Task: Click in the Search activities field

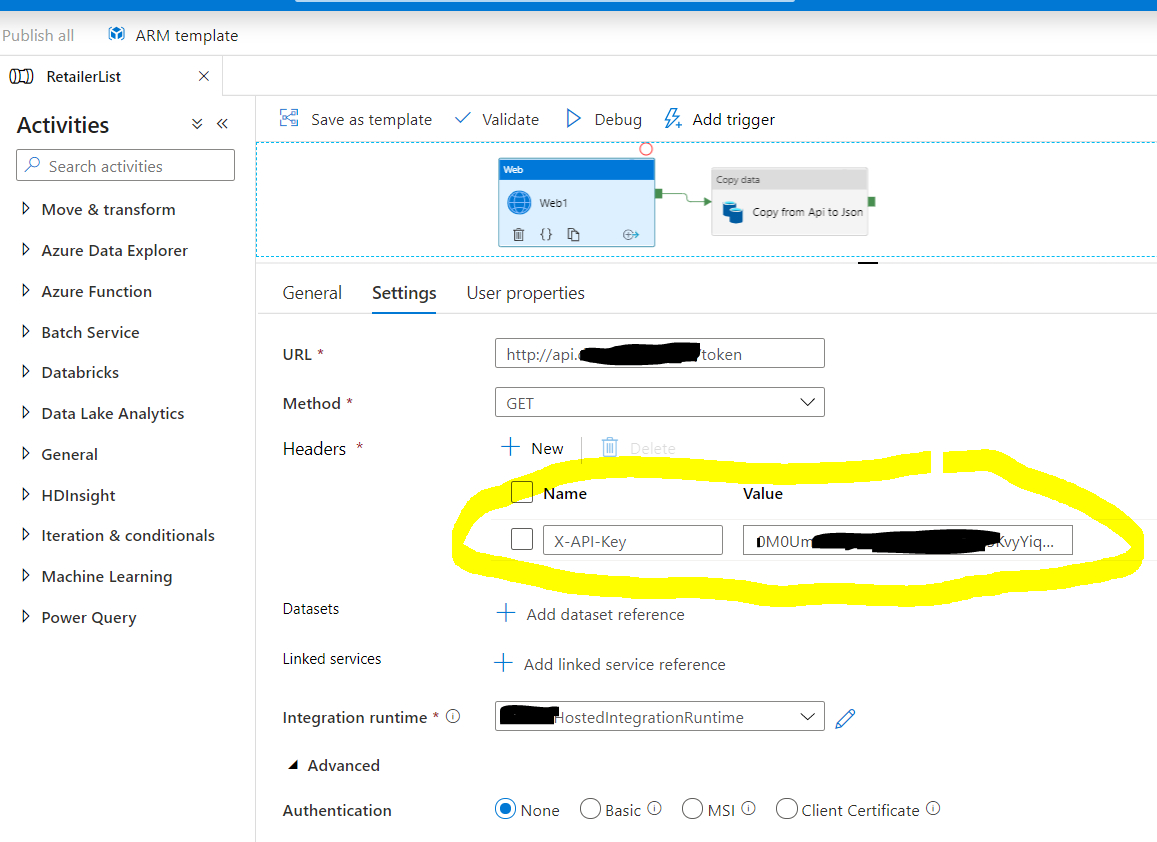Action: pyautogui.click(x=125, y=165)
